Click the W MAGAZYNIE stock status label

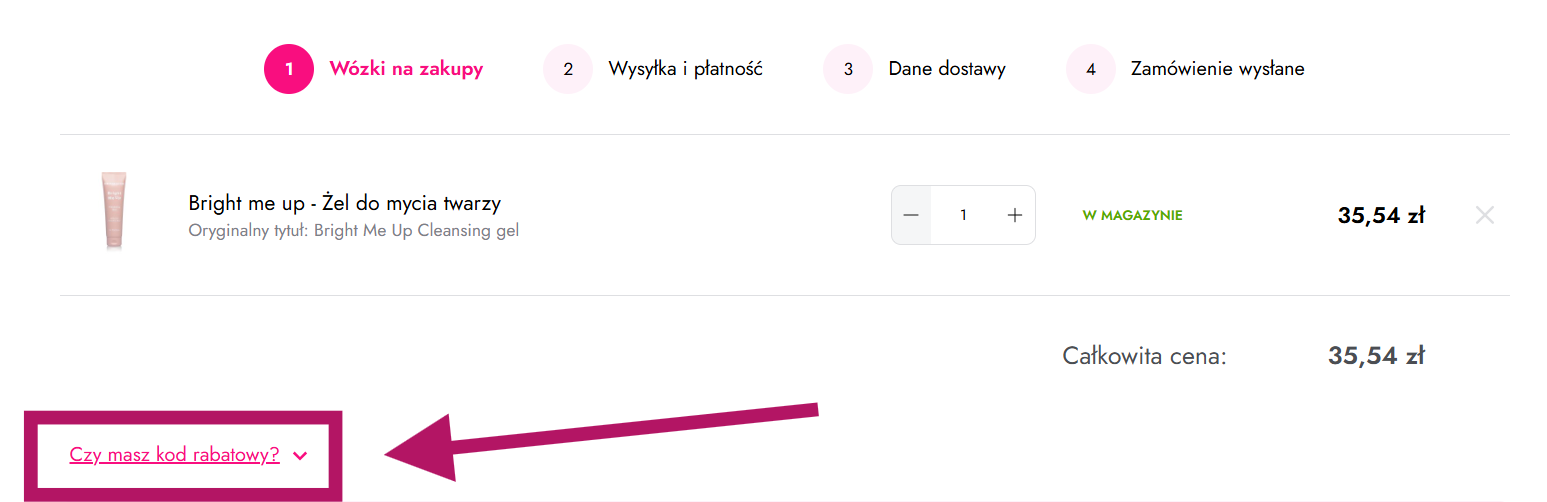point(1132,215)
